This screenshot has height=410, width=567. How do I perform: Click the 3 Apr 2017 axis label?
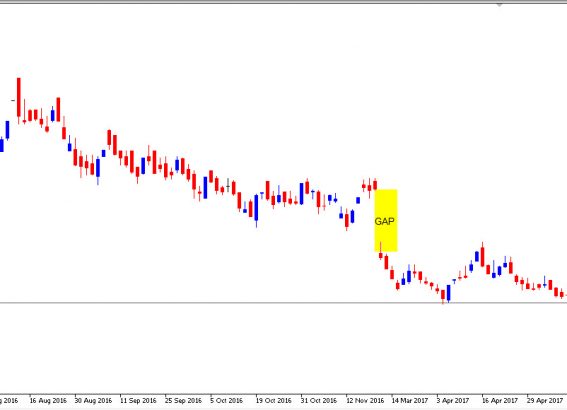coord(453,401)
